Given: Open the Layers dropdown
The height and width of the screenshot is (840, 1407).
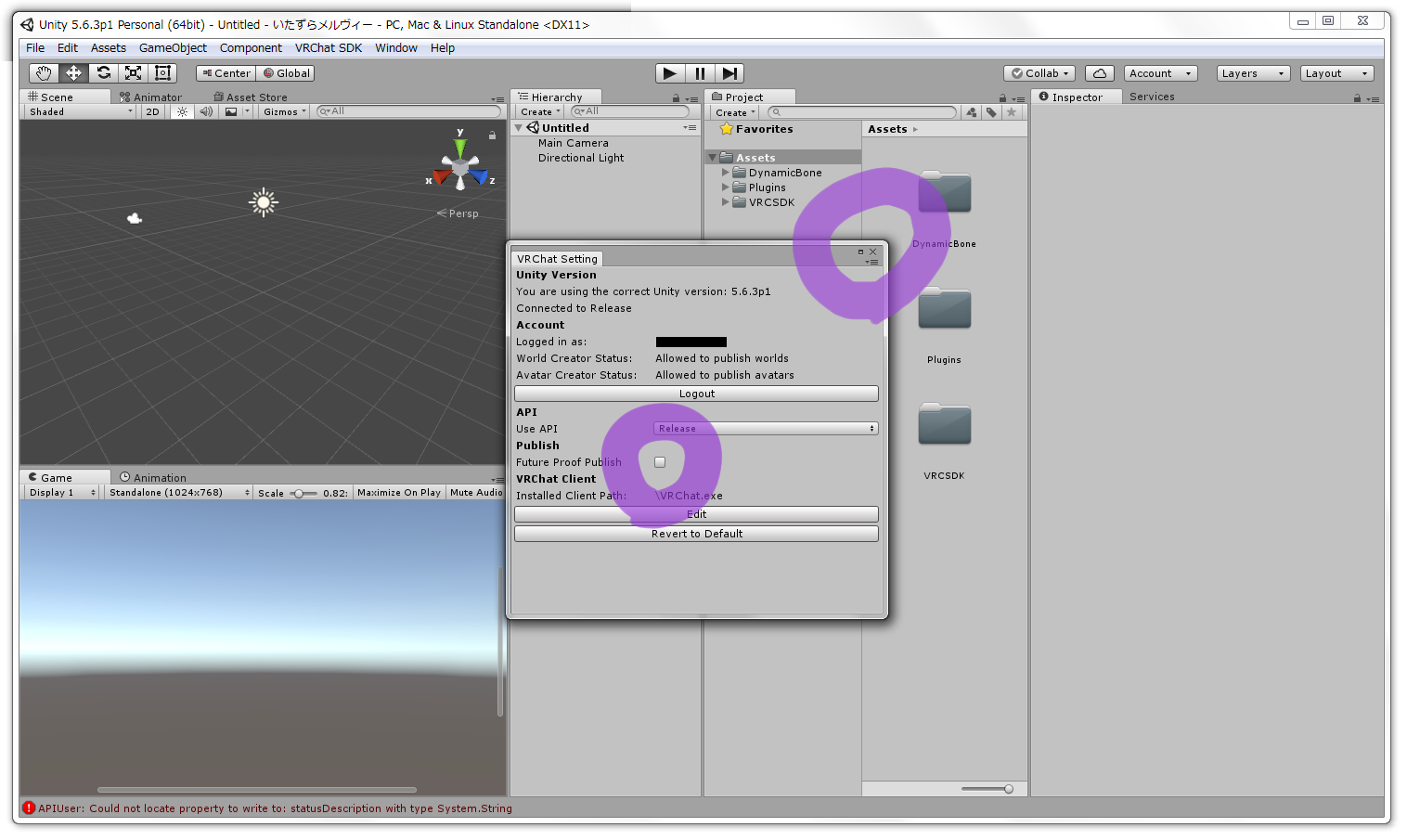Looking at the screenshot, I should pos(1253,73).
